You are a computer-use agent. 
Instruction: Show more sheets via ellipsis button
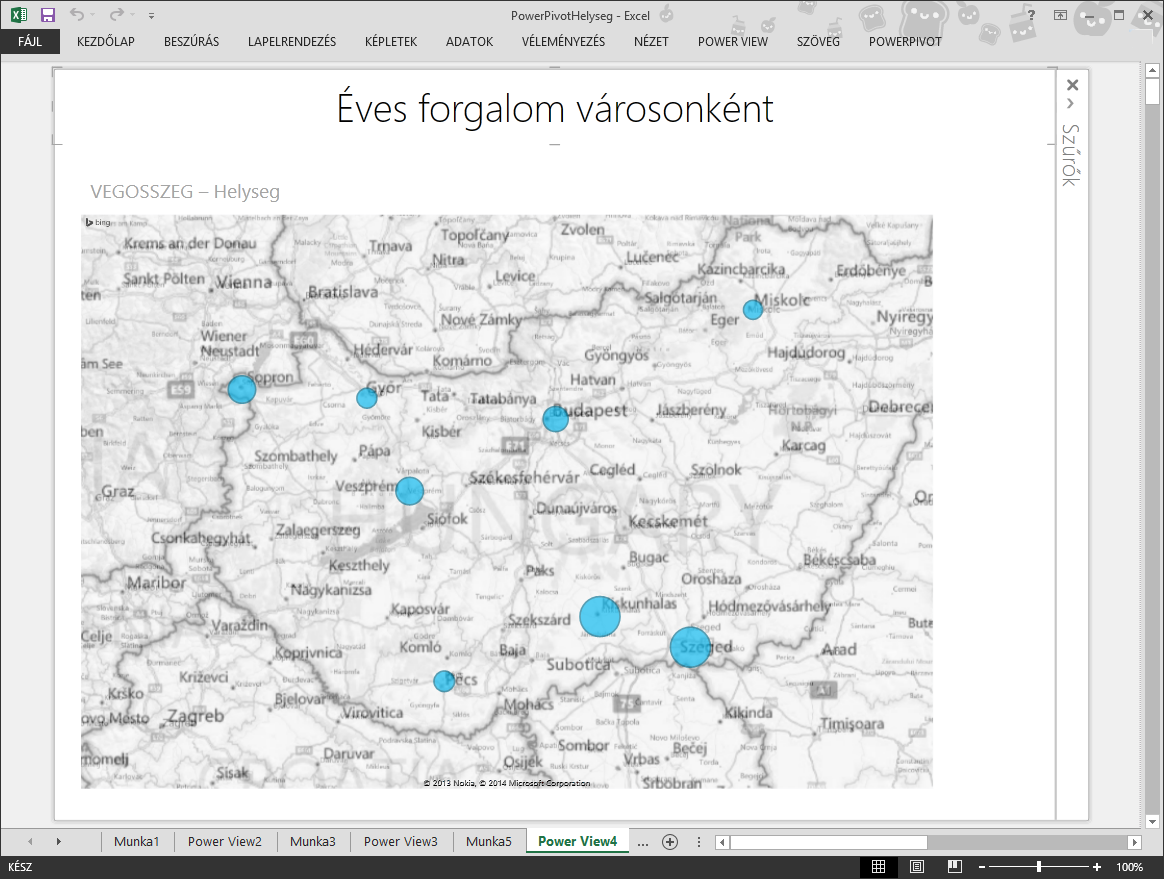click(643, 842)
